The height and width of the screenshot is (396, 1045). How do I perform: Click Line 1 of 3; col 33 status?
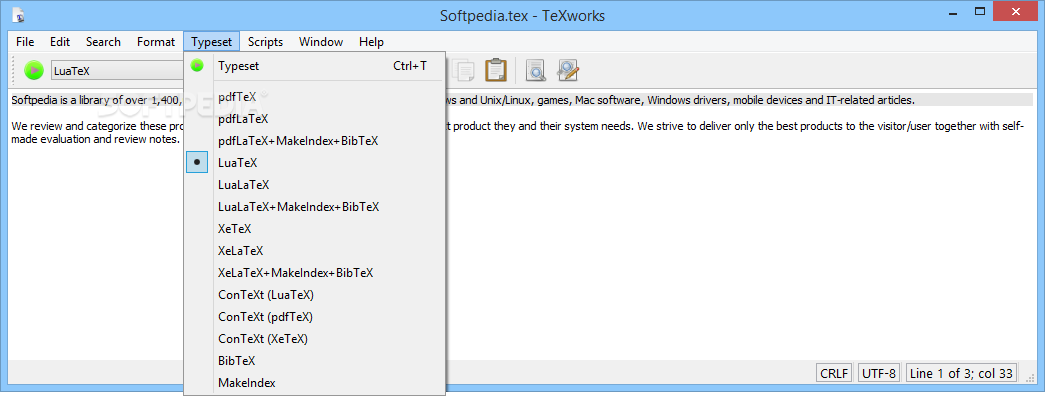click(x=961, y=373)
